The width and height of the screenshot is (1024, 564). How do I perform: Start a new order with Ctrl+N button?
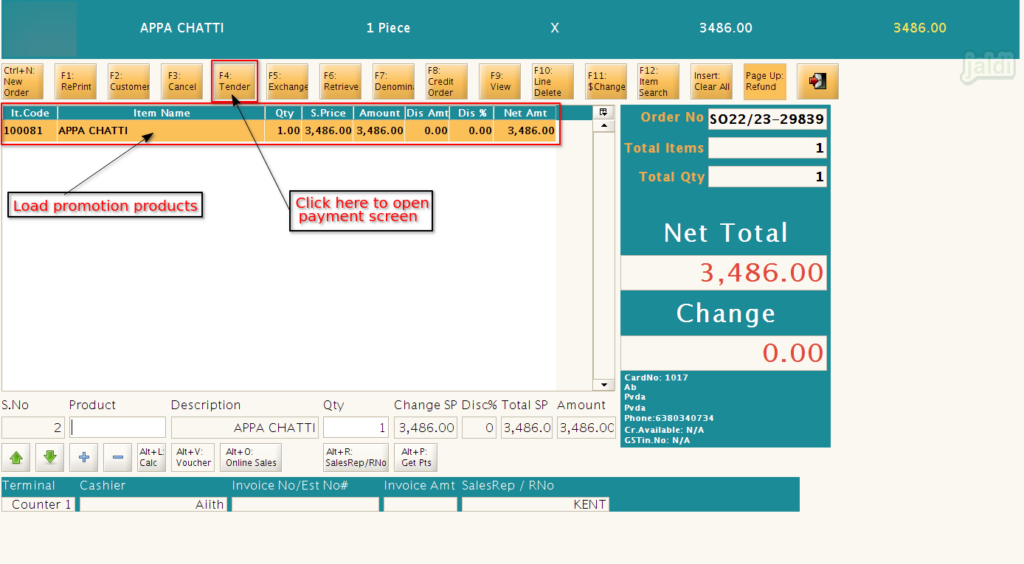(22, 81)
